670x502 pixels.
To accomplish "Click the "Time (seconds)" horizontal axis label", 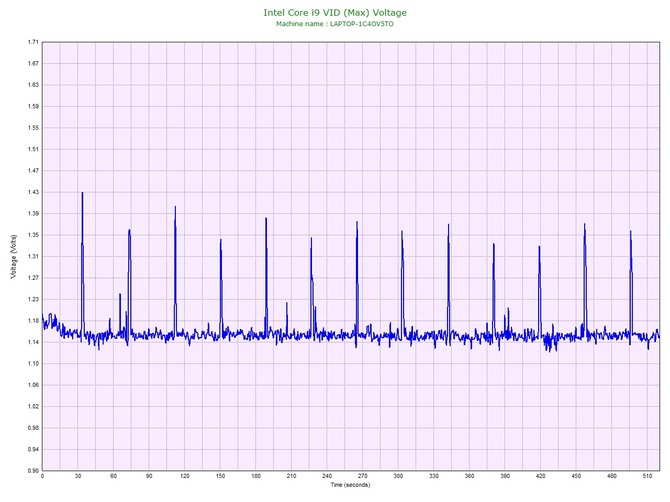I will (350, 485).
